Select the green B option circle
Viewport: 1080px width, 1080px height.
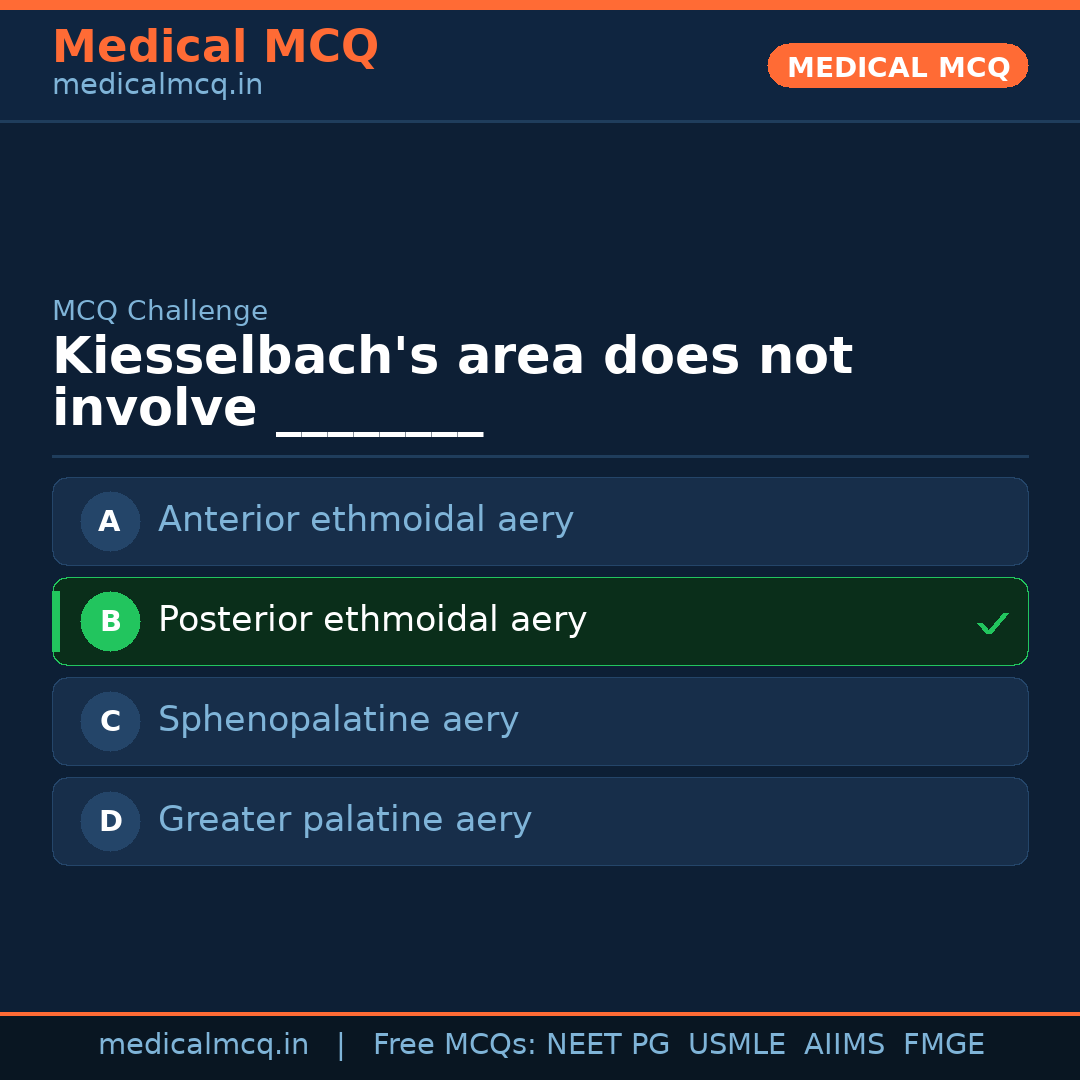(x=110, y=621)
